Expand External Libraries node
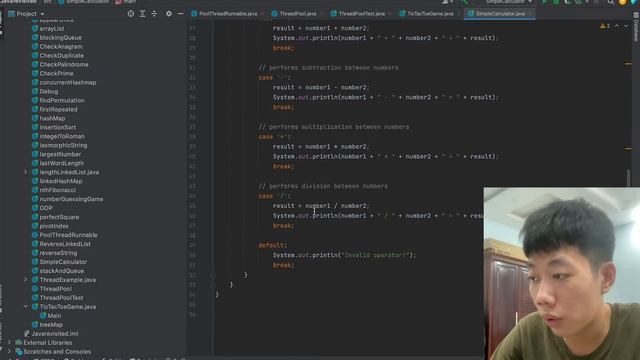 point(9,342)
